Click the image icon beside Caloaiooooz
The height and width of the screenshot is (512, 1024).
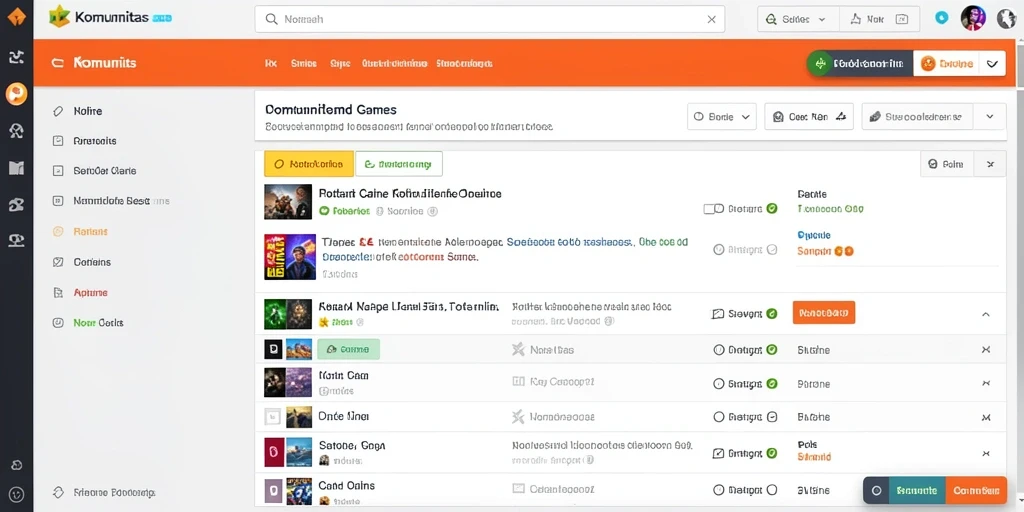pyautogui.click(x=519, y=488)
